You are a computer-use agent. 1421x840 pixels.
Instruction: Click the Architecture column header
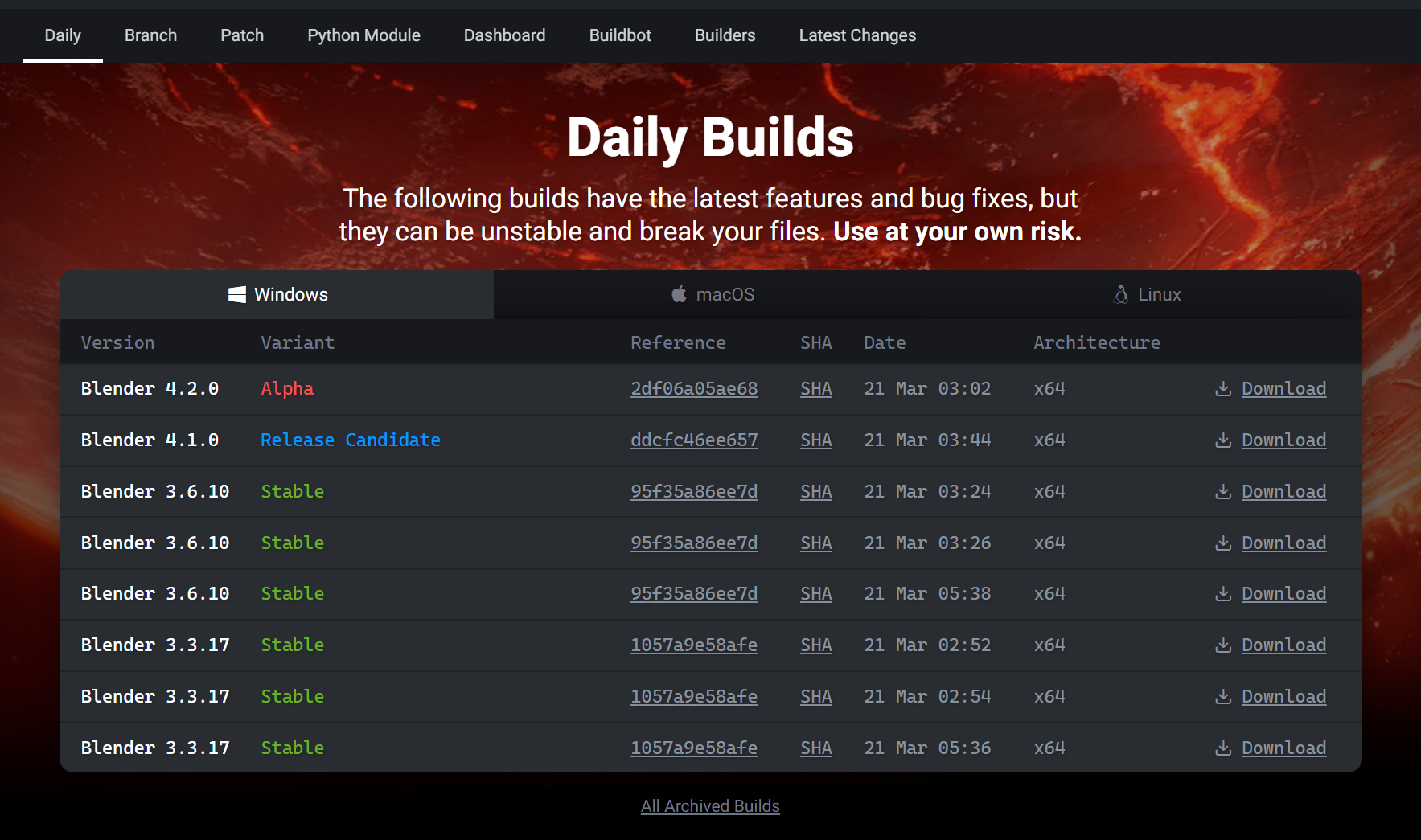point(1097,343)
